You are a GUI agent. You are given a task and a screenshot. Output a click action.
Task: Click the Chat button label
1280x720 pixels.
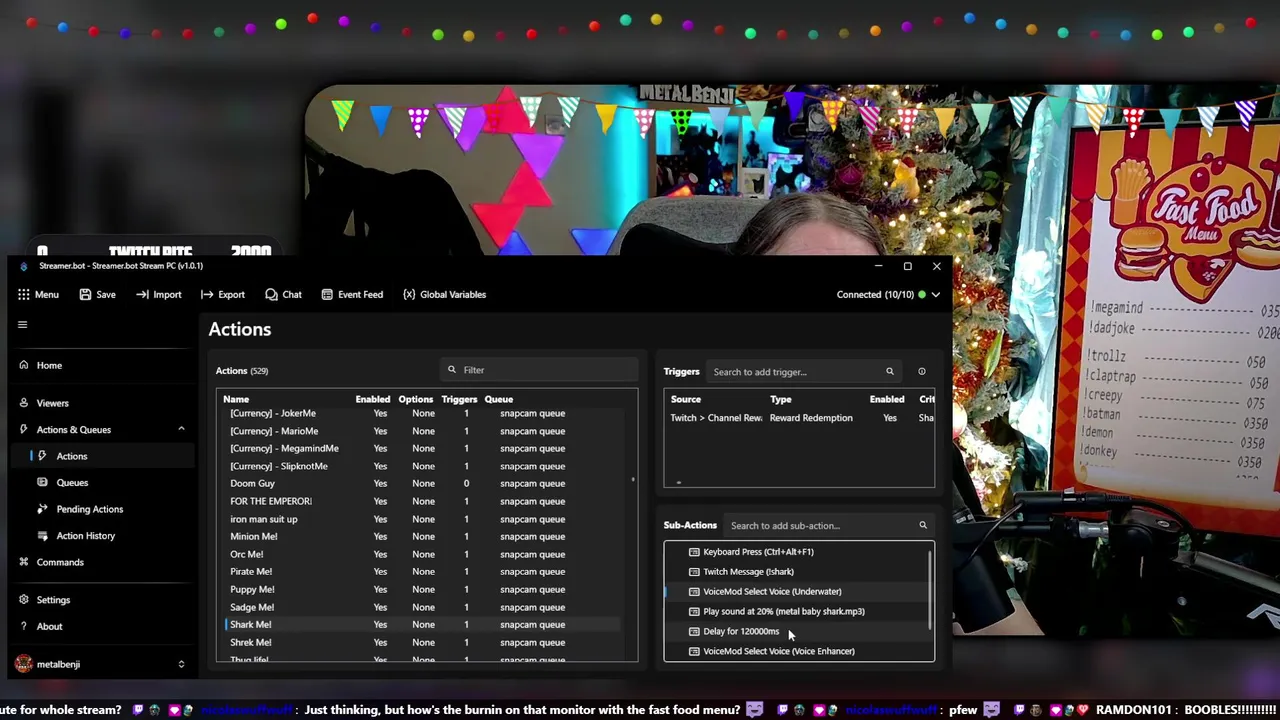click(292, 294)
